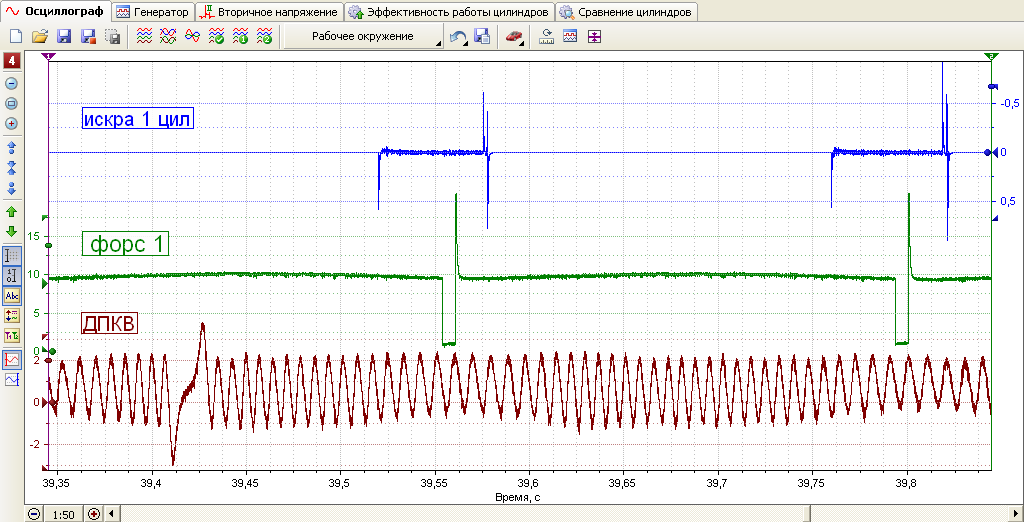Open the Вторичное напряжение tab
1024x522 pixels.
270,12
